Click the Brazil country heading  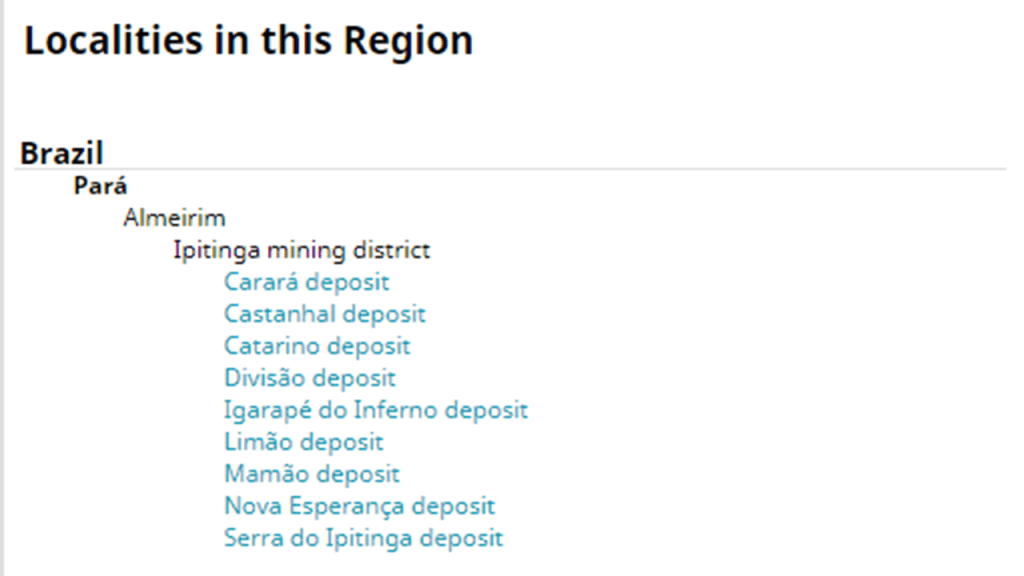tap(62, 154)
